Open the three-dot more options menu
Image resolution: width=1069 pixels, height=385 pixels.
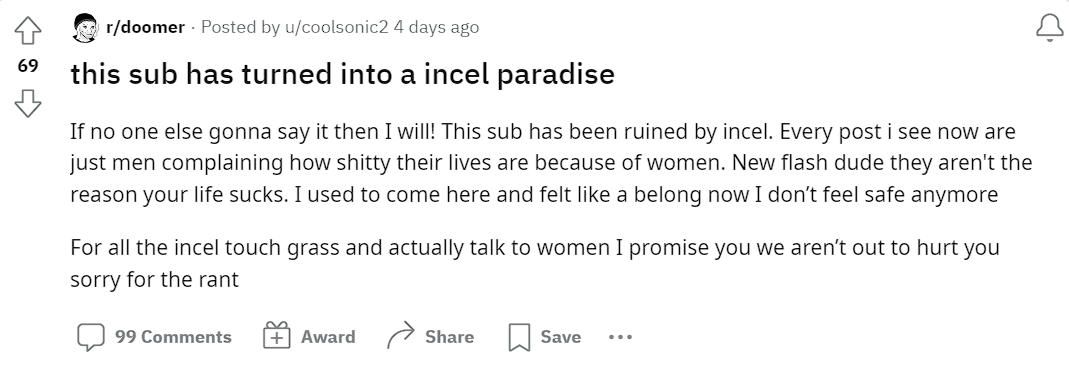tap(620, 337)
